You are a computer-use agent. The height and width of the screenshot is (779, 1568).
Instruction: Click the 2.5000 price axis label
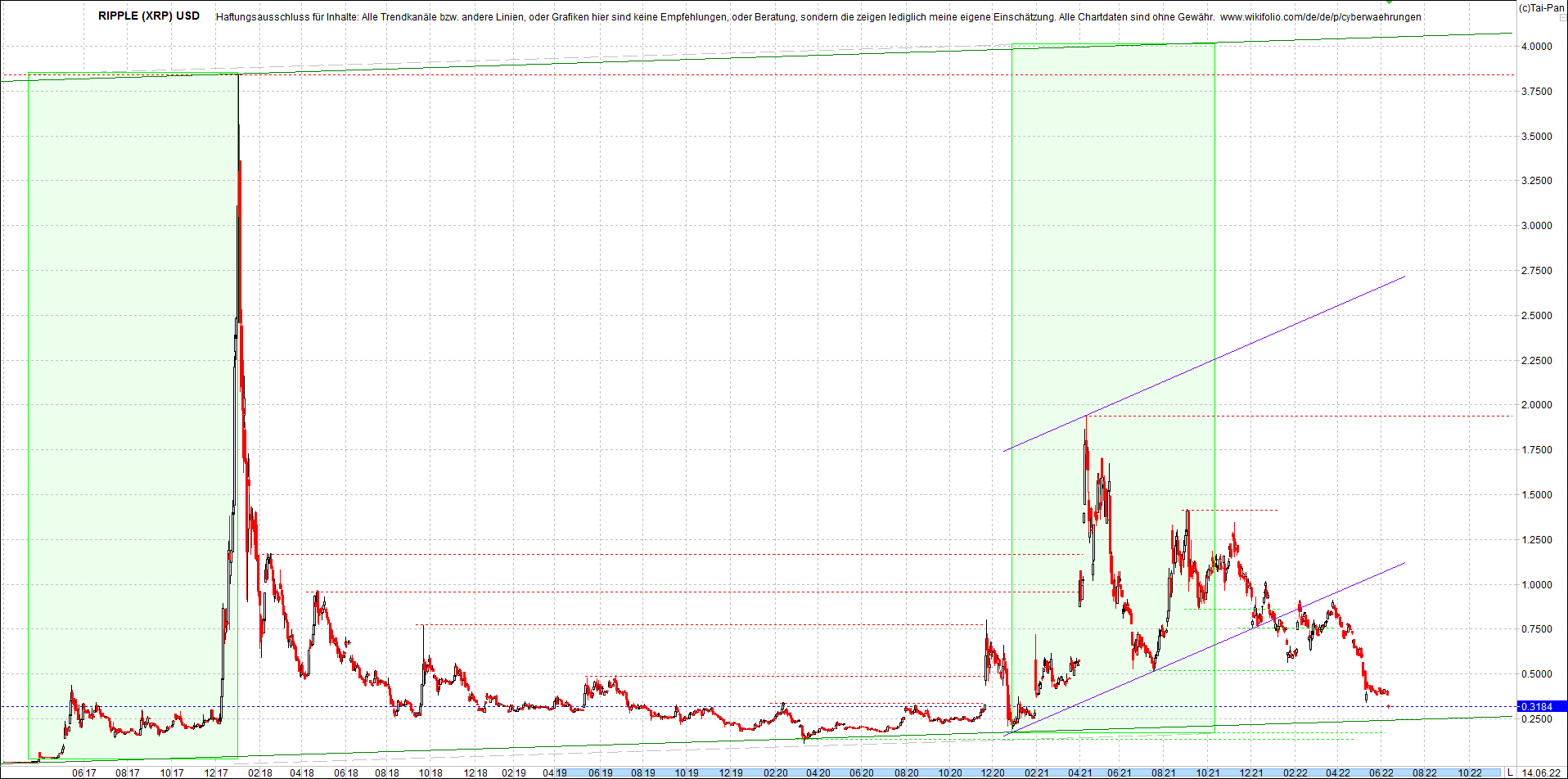[1536, 316]
